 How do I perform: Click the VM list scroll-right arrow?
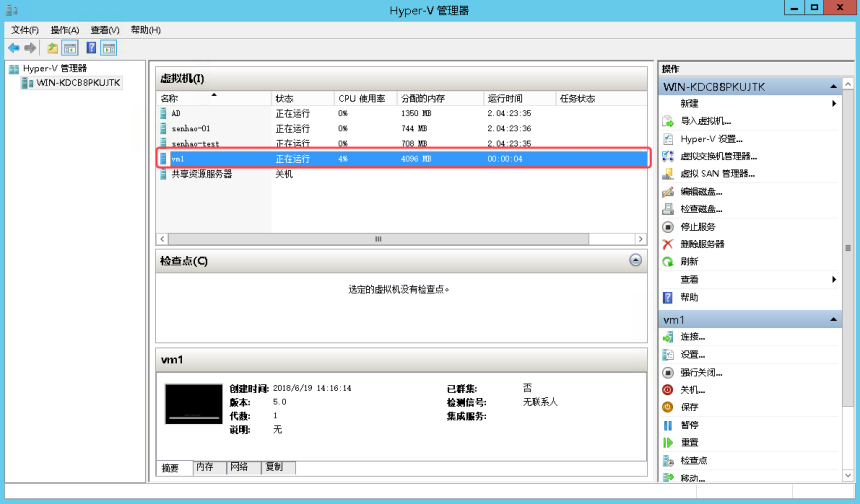pos(640,239)
